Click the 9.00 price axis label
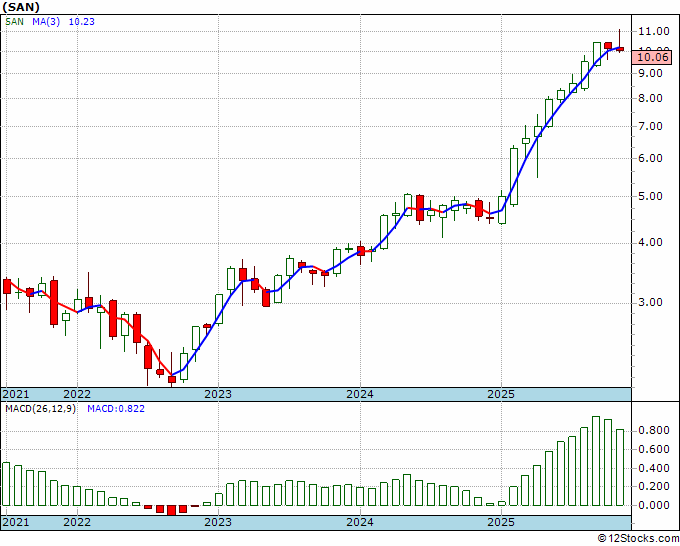The width and height of the screenshot is (680, 546). tap(651, 73)
